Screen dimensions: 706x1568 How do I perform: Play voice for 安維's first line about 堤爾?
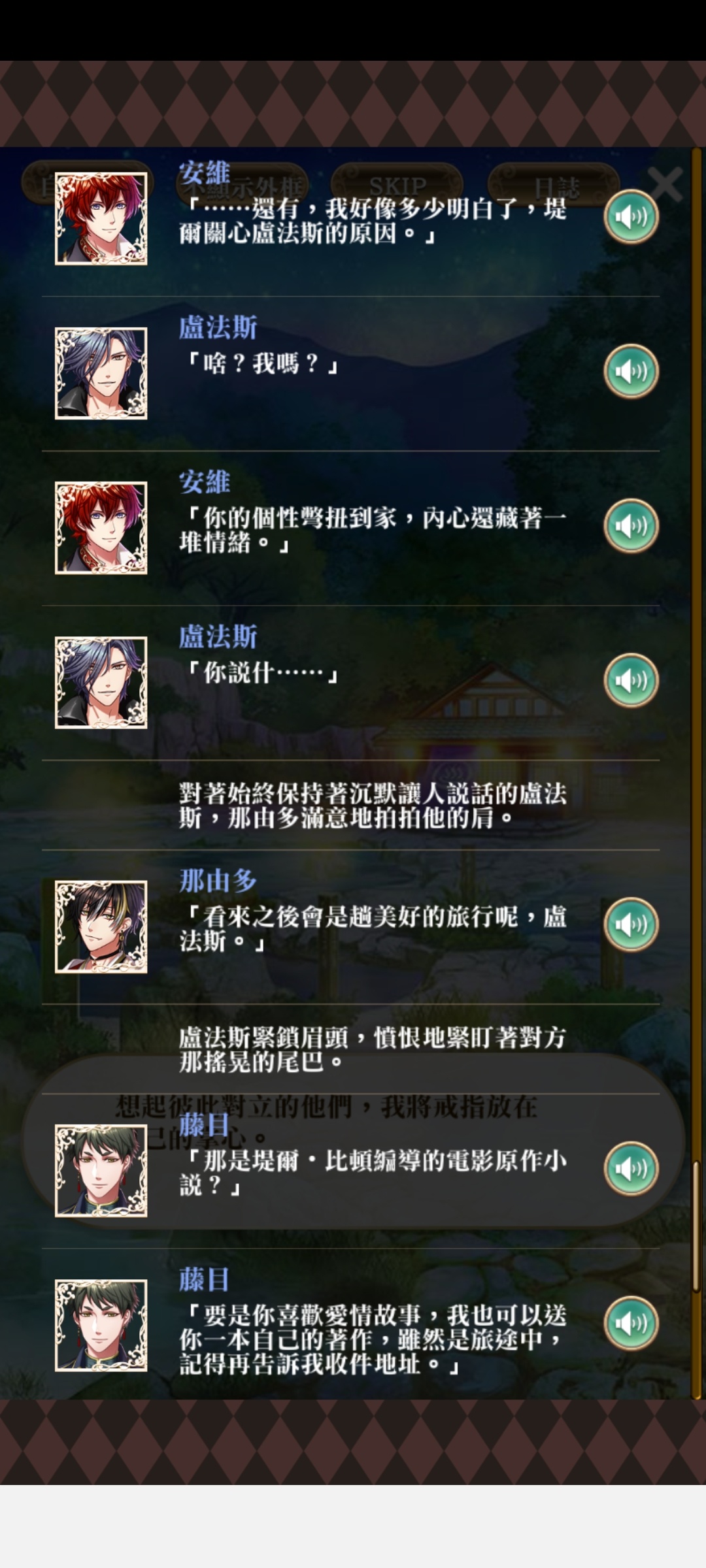point(631,216)
